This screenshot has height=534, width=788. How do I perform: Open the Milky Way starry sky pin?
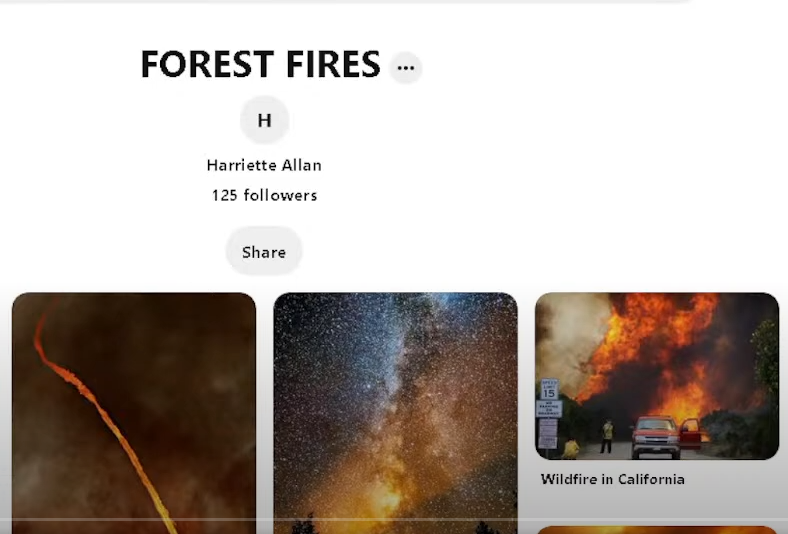[396, 413]
